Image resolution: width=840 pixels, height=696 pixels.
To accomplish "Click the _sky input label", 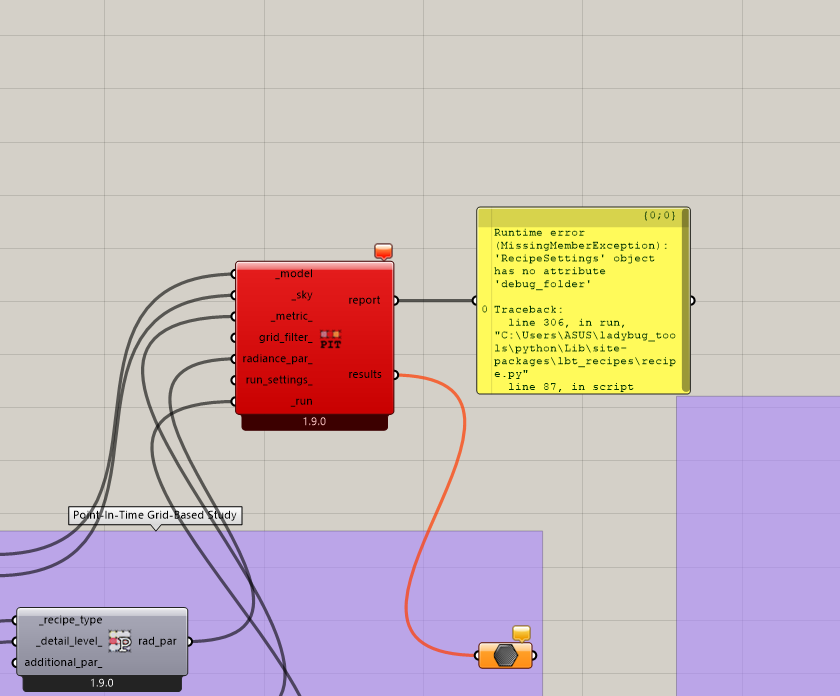I will 301,295.
